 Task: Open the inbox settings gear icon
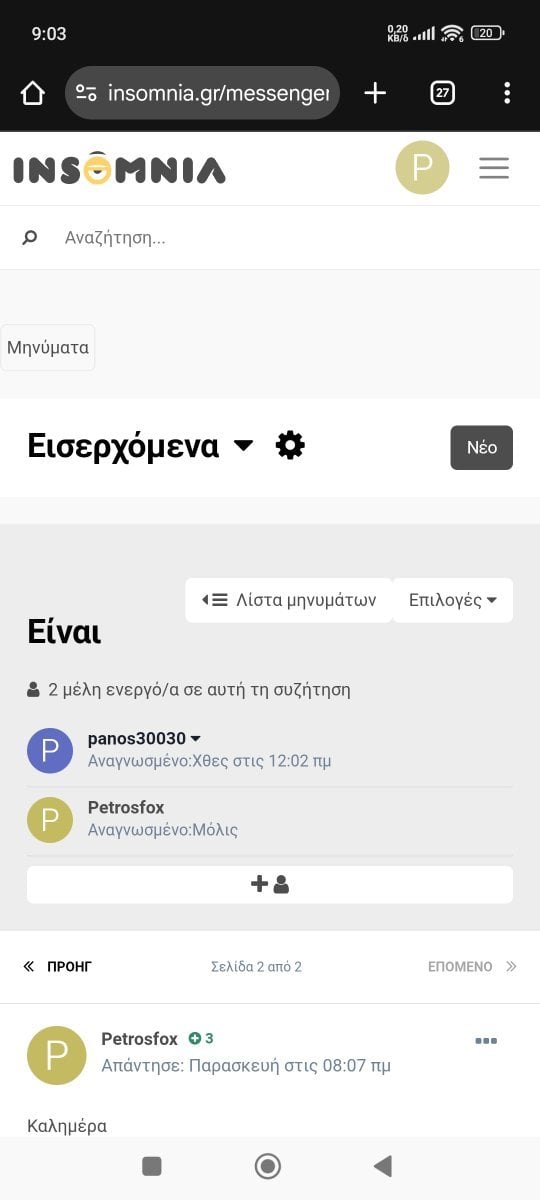point(290,445)
